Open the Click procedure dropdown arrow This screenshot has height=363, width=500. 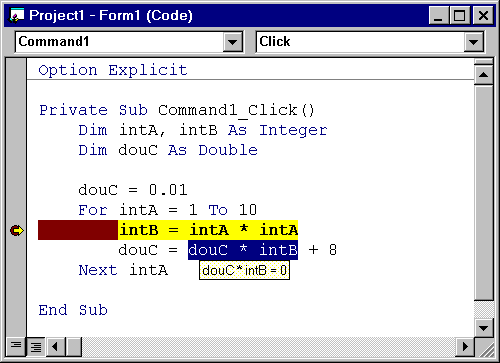tap(473, 42)
